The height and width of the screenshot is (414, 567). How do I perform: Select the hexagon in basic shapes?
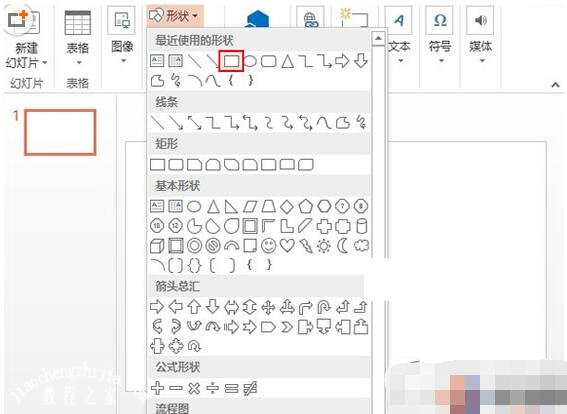(x=324, y=207)
